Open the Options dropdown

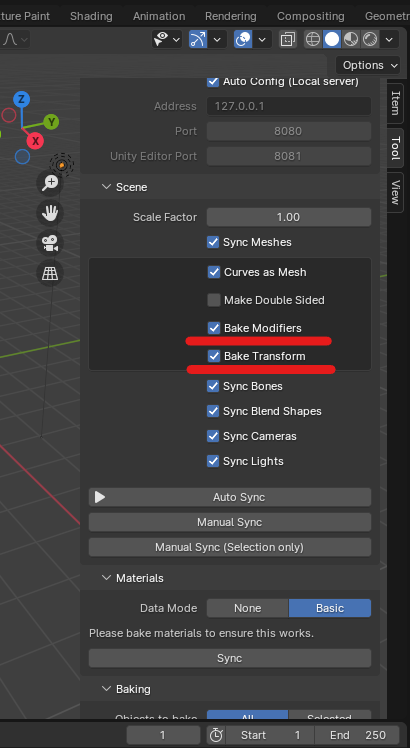[368, 65]
